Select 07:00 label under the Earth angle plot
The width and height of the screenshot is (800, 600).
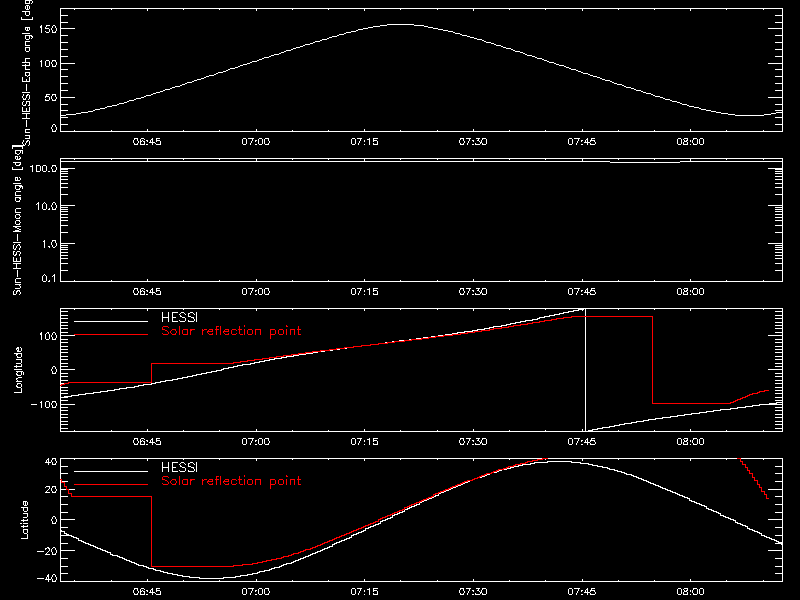[256, 141]
